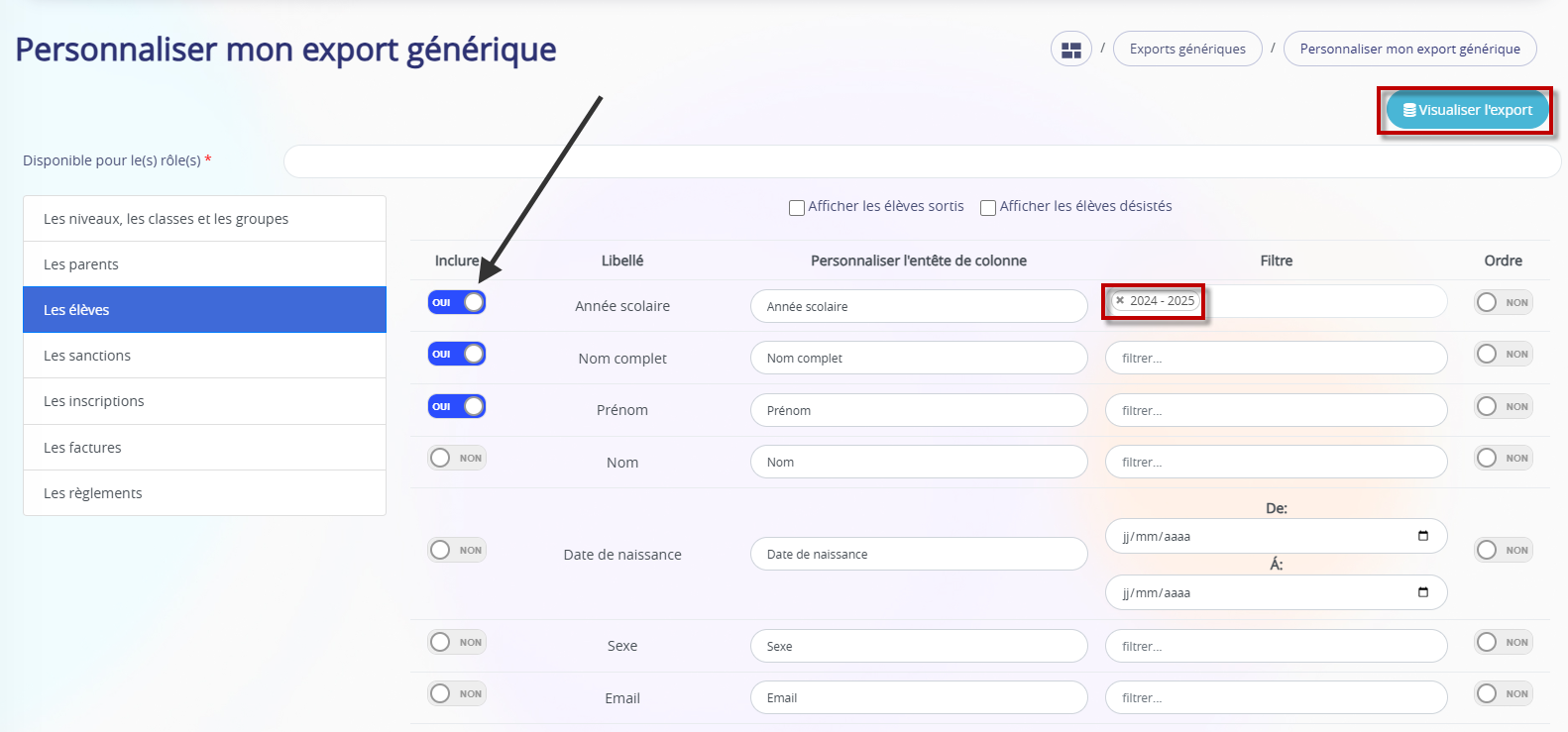The height and width of the screenshot is (732, 1568).
Task: Check Afficher les élèves sortis
Action: coord(796,207)
